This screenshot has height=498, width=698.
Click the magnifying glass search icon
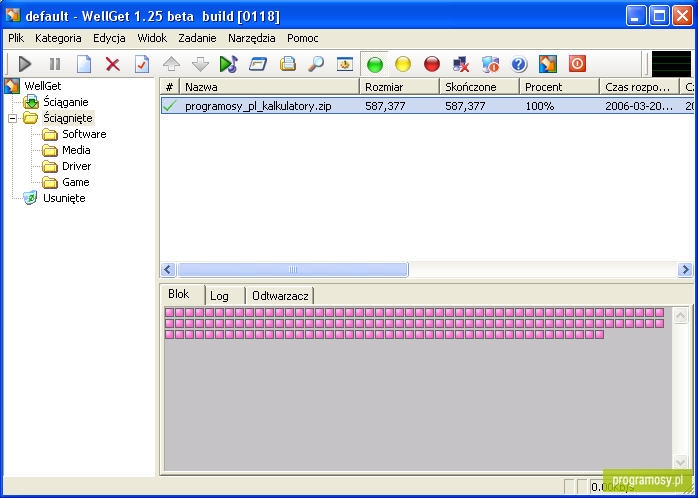click(316, 65)
